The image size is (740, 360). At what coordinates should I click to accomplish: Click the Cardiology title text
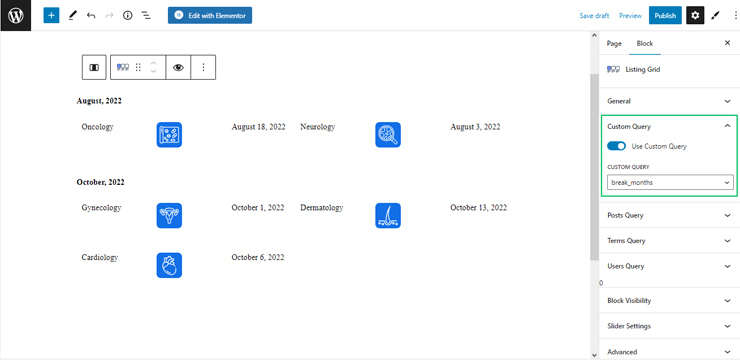point(100,258)
